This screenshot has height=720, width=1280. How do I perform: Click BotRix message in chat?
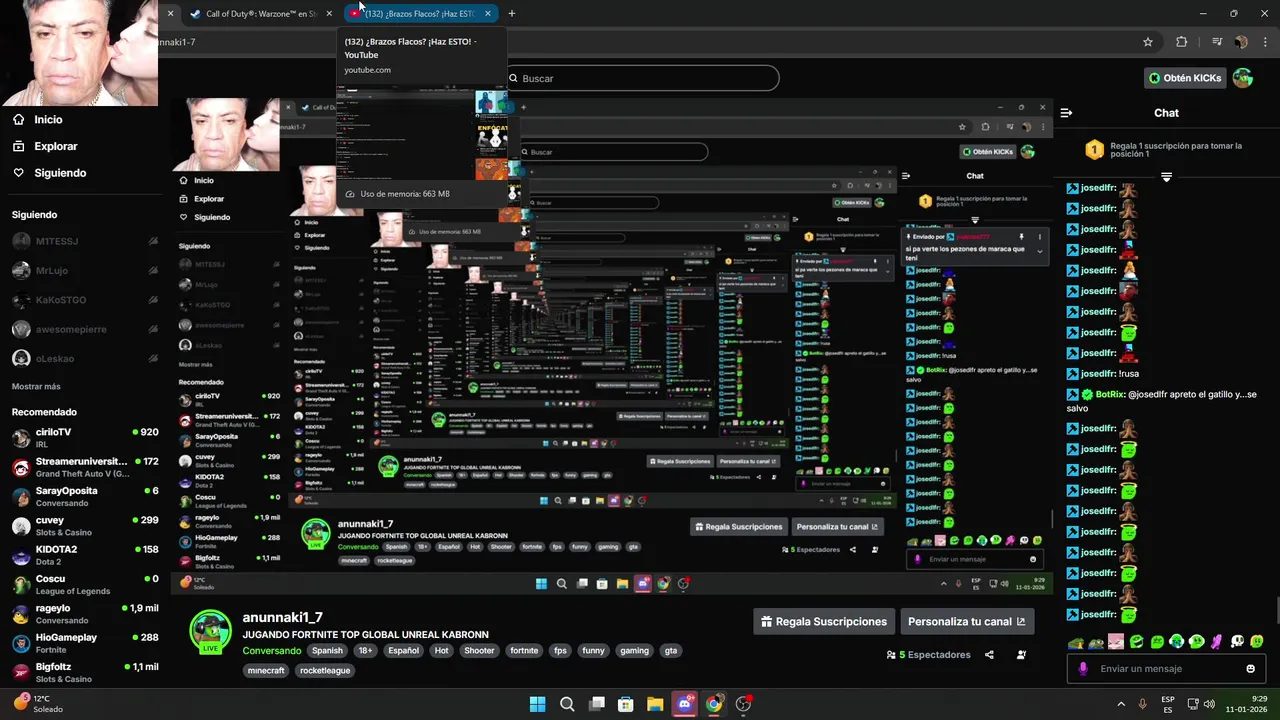tap(1161, 401)
